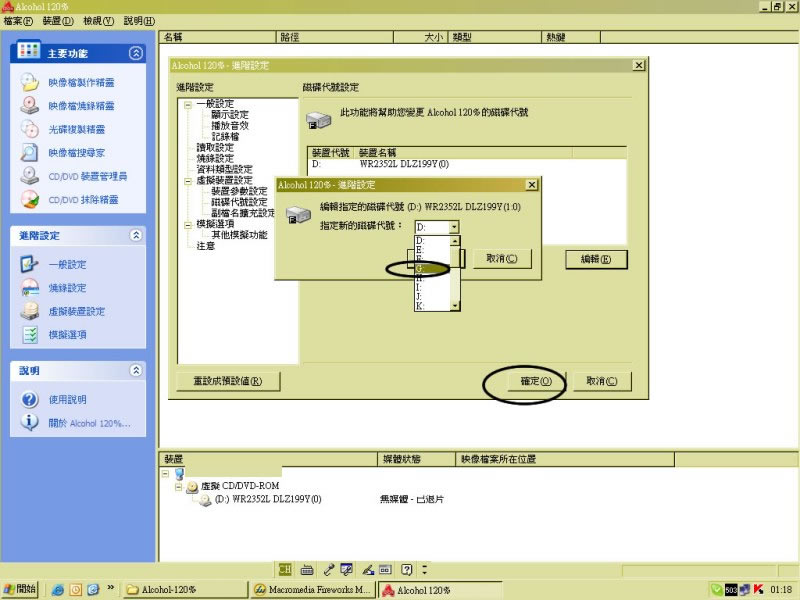Click the language bar help icon

tap(407, 569)
